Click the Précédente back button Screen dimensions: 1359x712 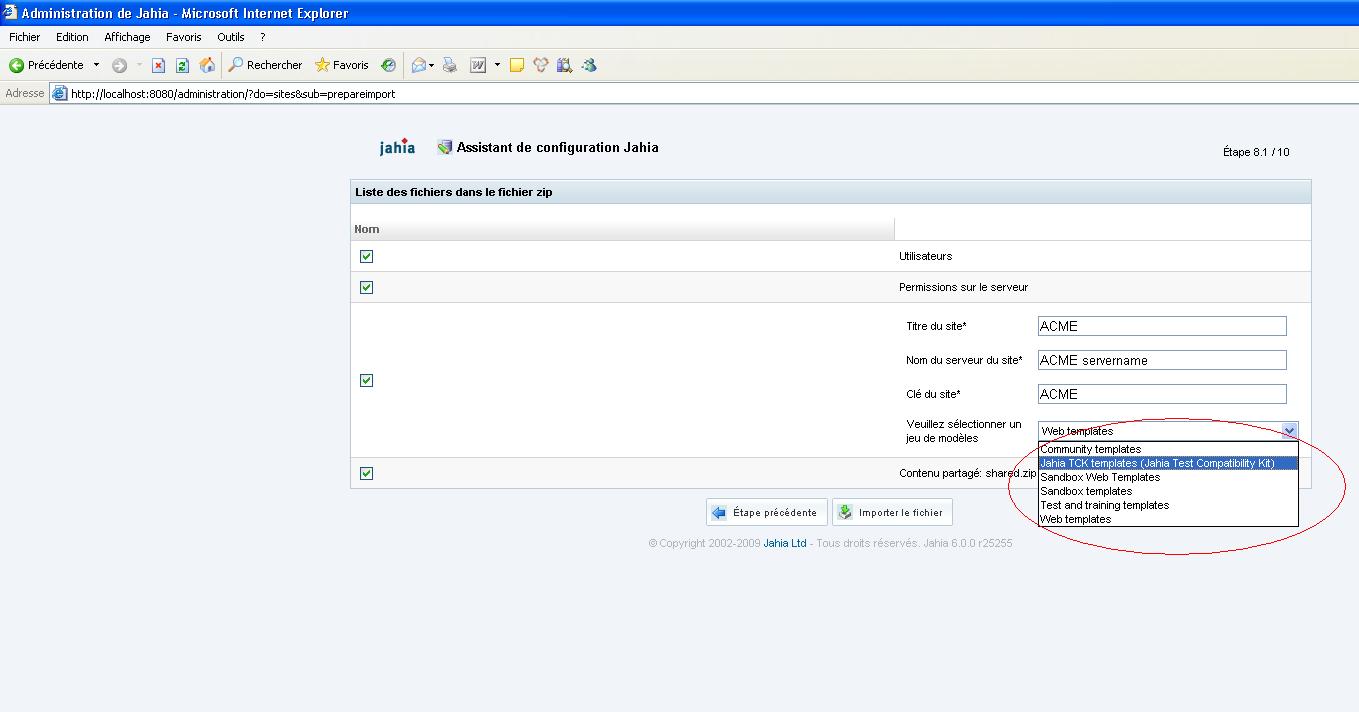46,65
